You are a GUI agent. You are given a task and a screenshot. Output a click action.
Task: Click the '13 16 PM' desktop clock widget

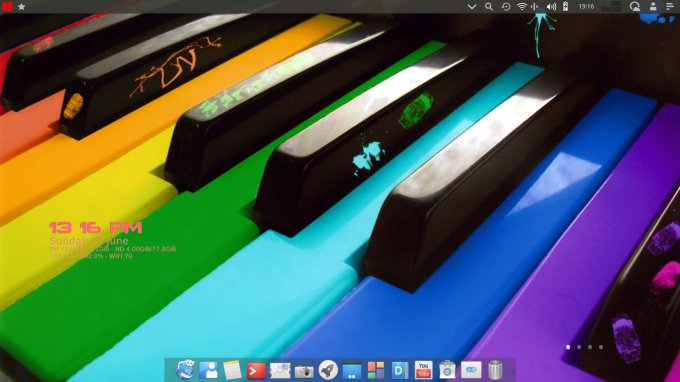(x=96, y=227)
